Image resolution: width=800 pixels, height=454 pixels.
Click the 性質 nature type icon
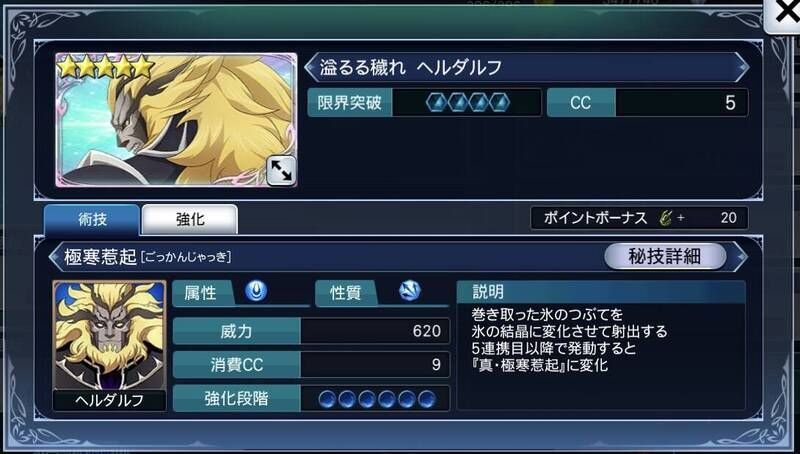pos(410,291)
